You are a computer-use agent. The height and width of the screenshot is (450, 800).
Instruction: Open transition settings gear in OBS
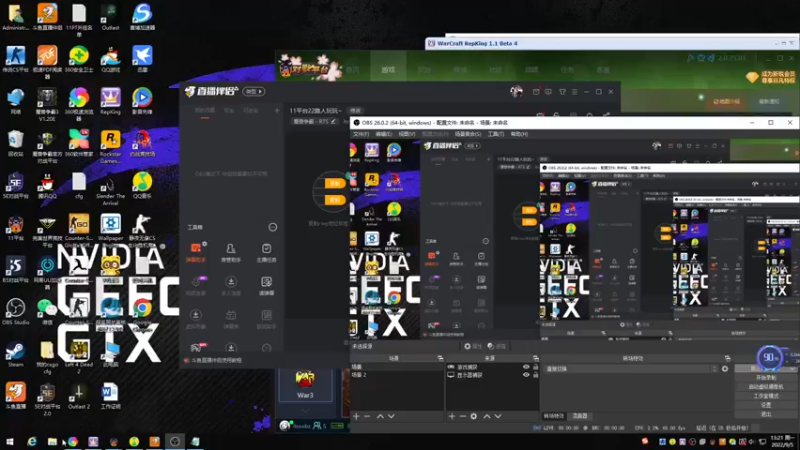pyautogui.click(x=725, y=368)
